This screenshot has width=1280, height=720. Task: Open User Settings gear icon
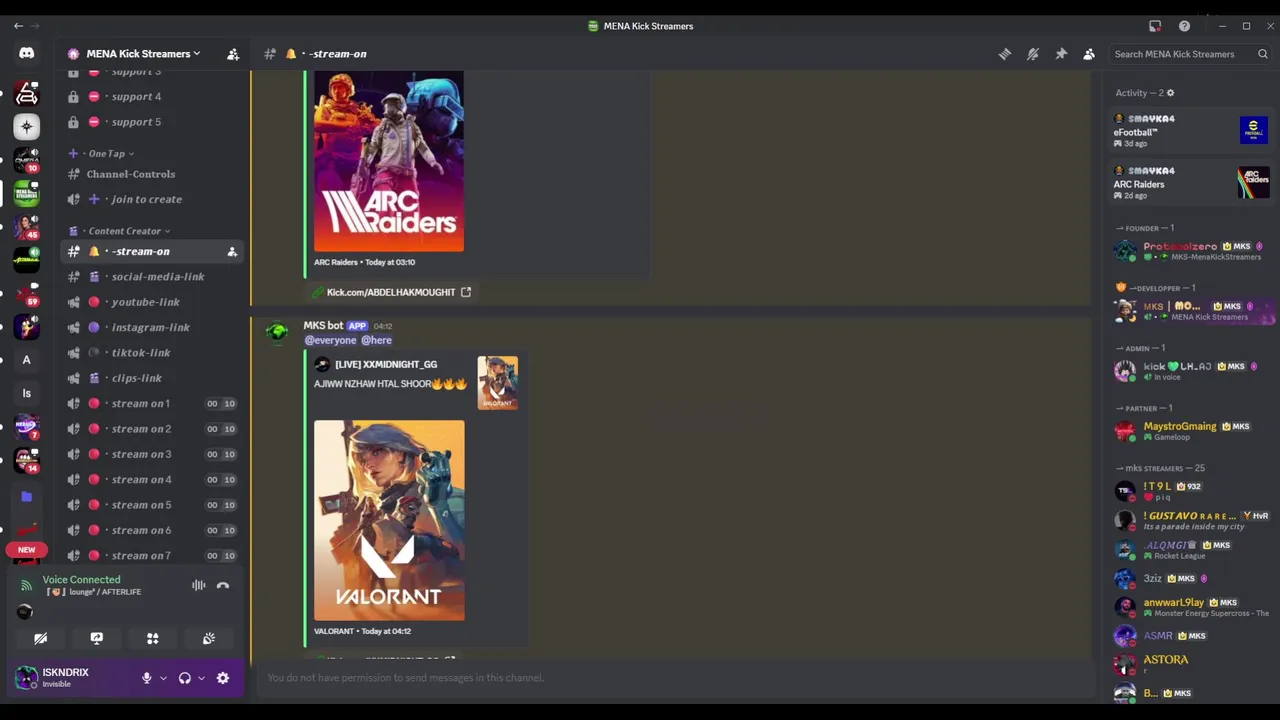point(223,678)
